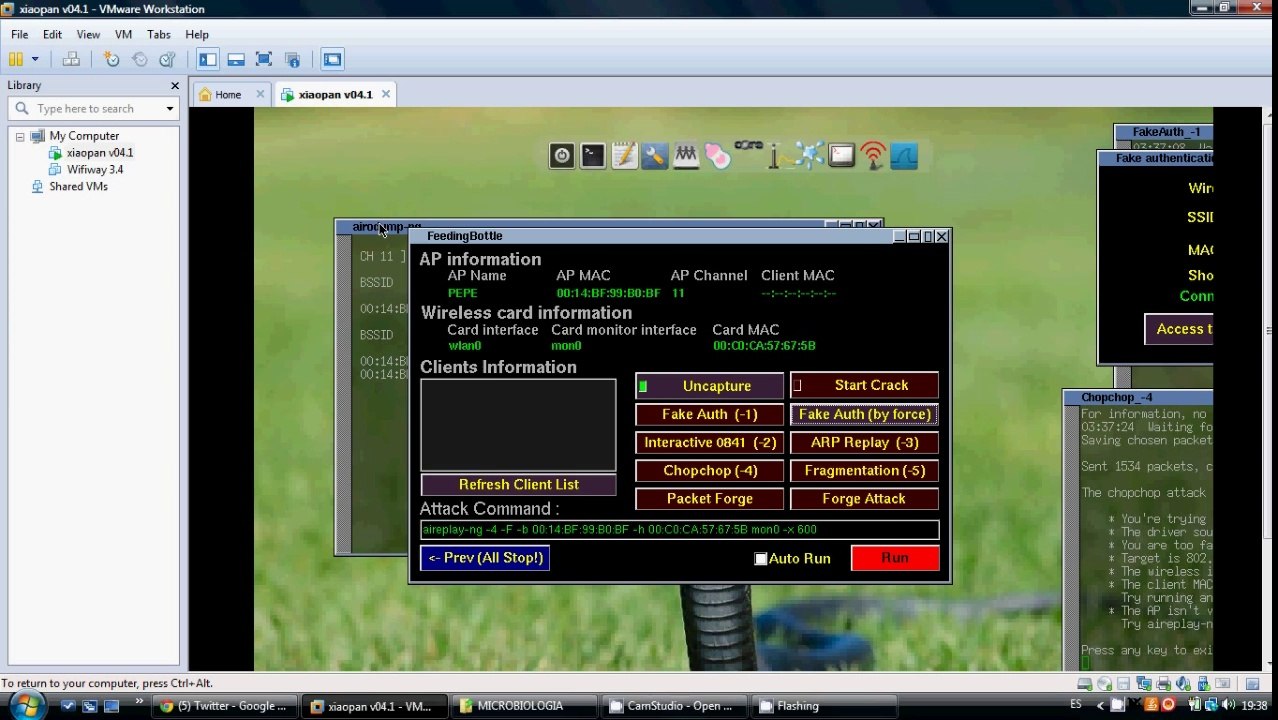Click the Prev (All Stop!) button
1278x720 pixels.
tap(484, 558)
